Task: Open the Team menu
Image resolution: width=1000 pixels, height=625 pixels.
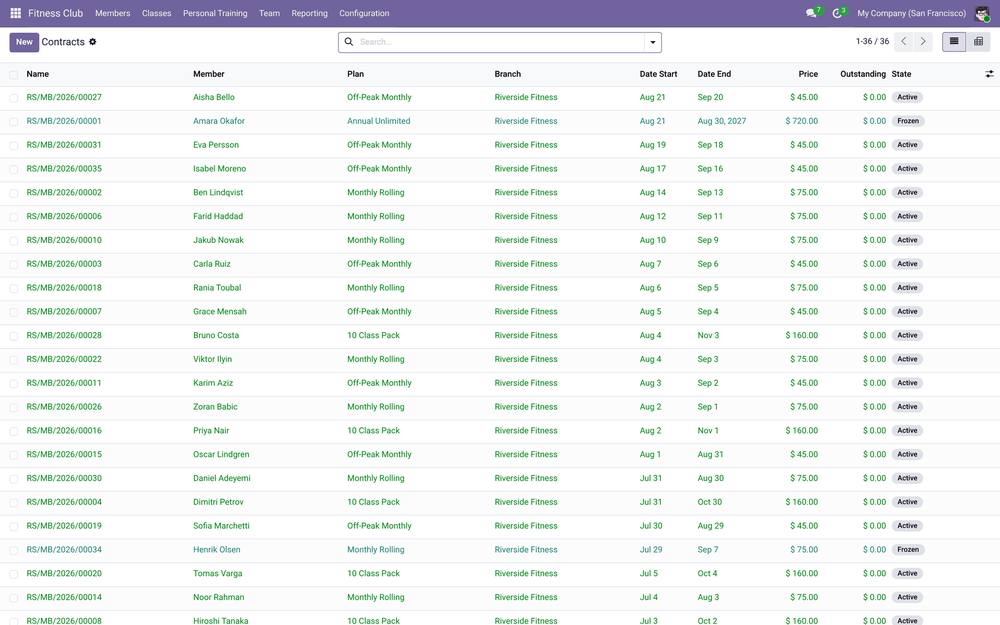Action: [x=269, y=13]
